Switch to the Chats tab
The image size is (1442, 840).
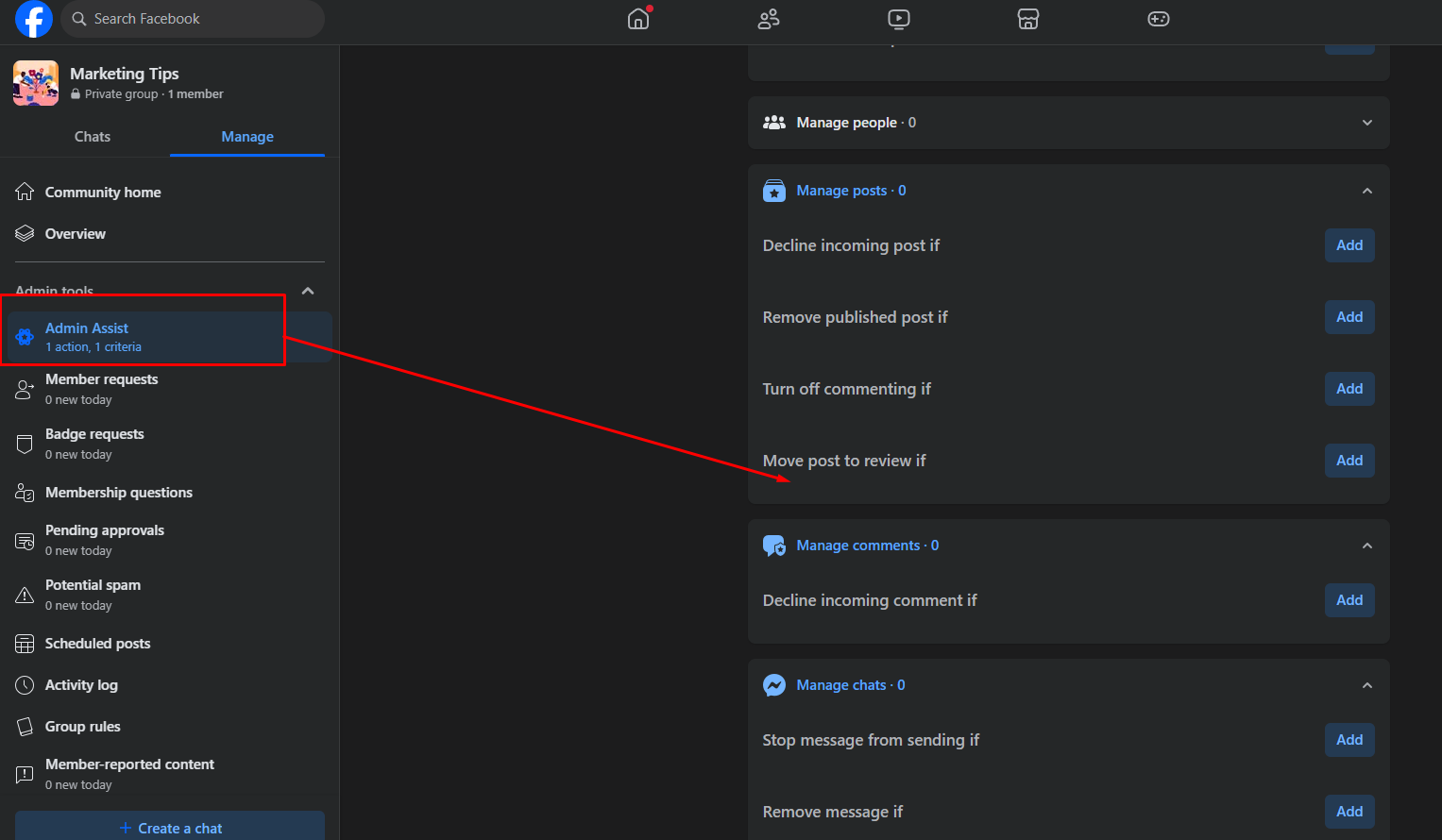pyautogui.click(x=93, y=137)
